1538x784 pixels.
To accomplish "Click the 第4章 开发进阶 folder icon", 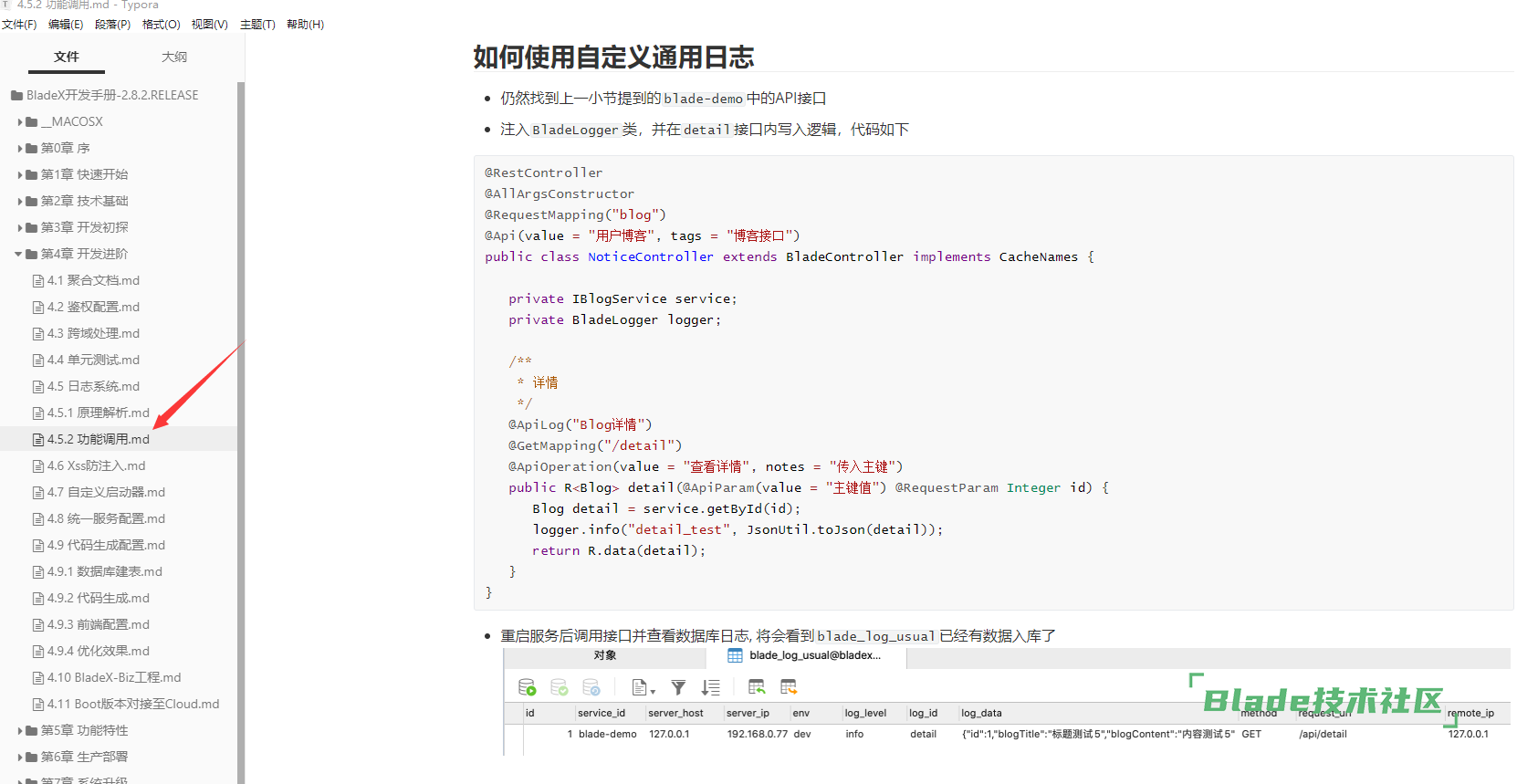I will tap(32, 255).
